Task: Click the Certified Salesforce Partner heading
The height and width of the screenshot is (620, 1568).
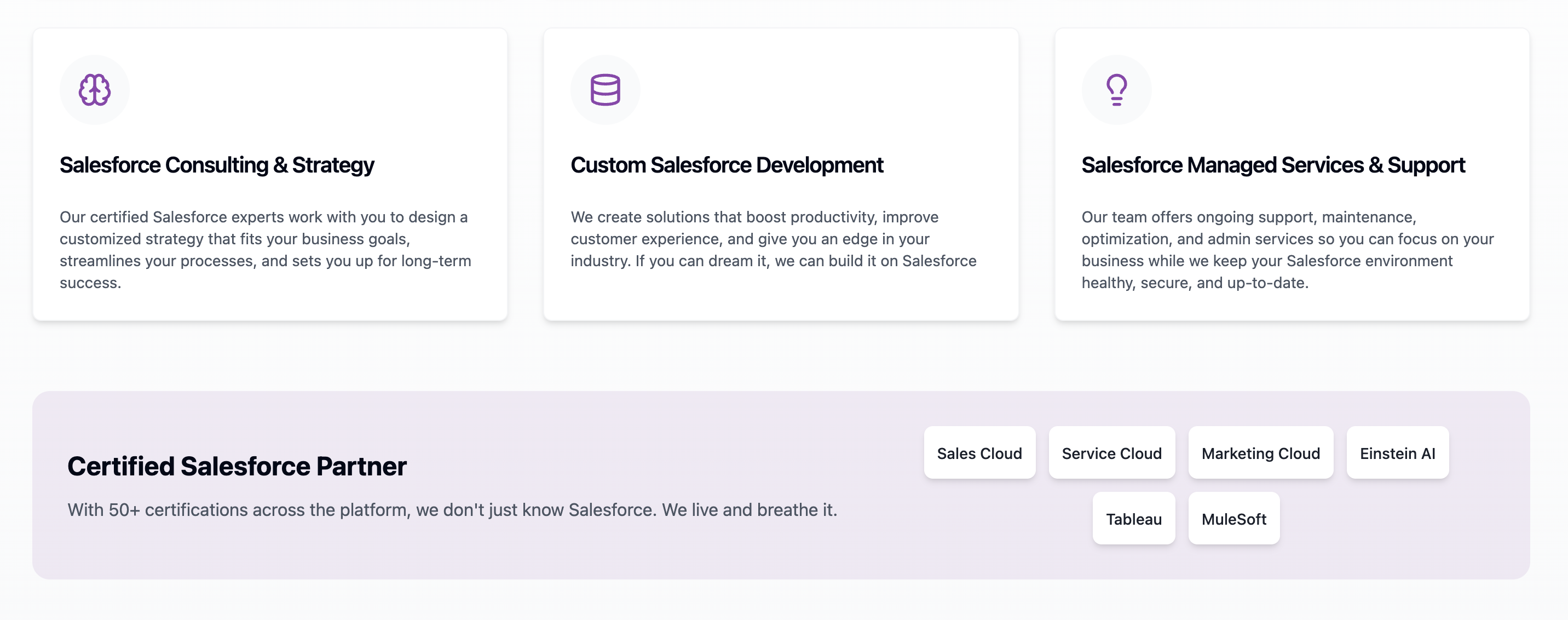Action: coord(237,467)
